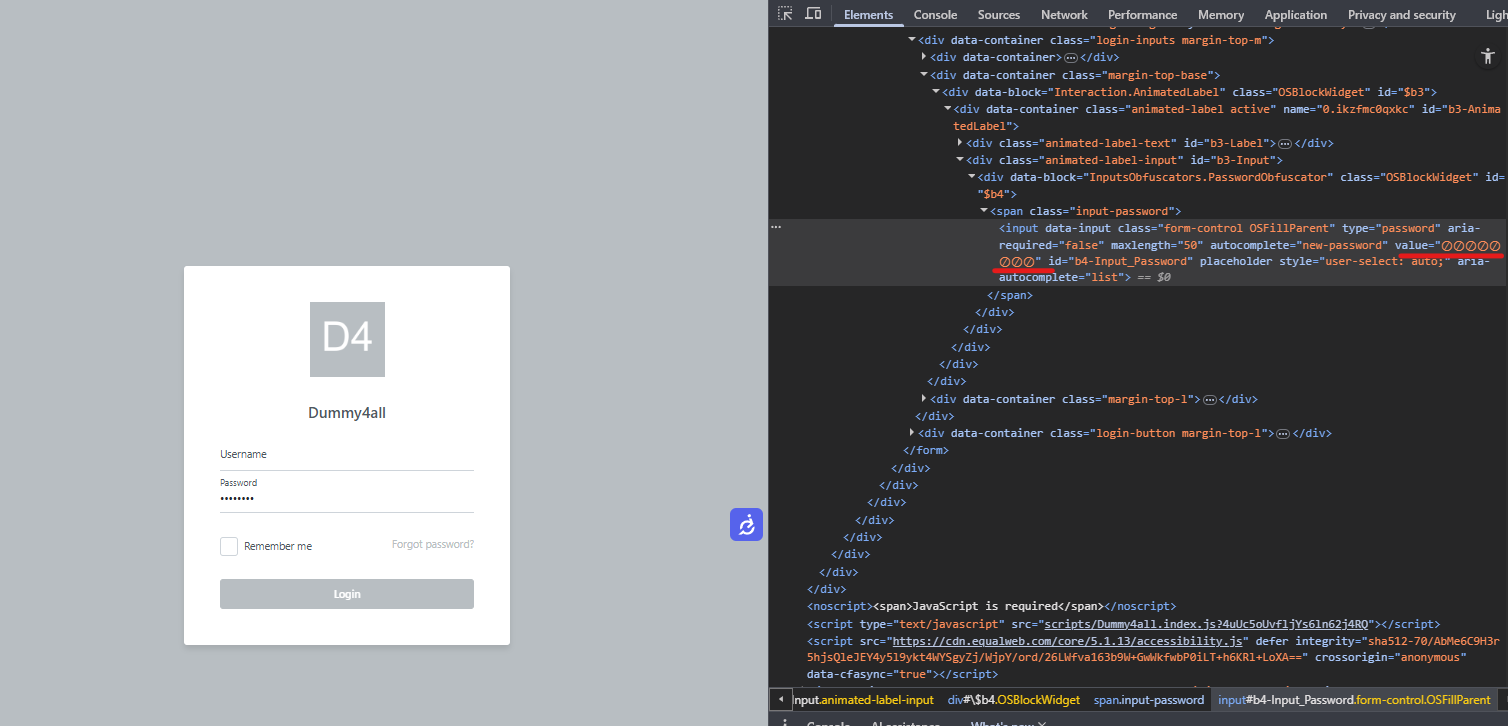Collapse the animated-label active div node

[946, 108]
